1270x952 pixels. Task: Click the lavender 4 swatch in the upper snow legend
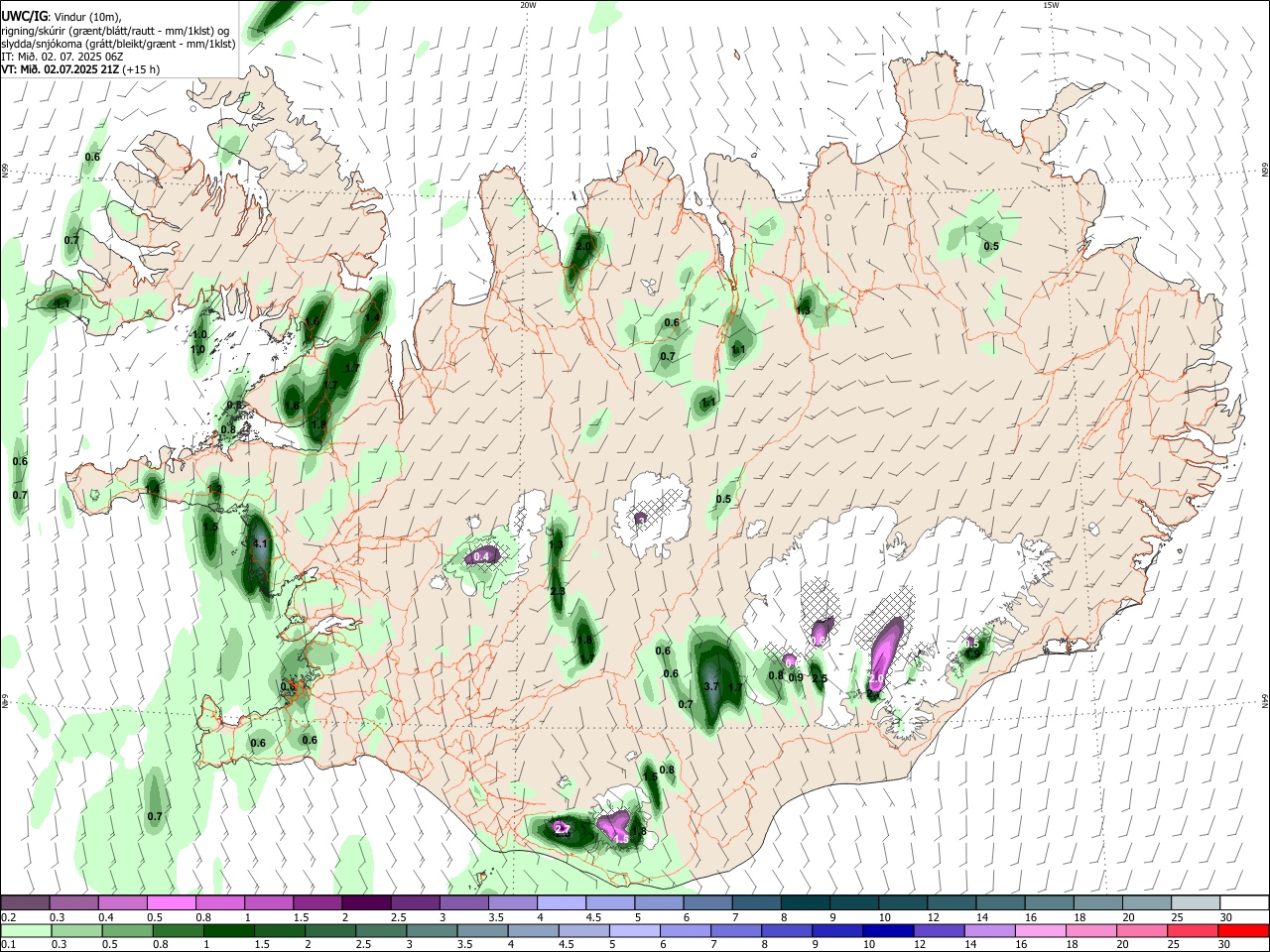(561, 902)
